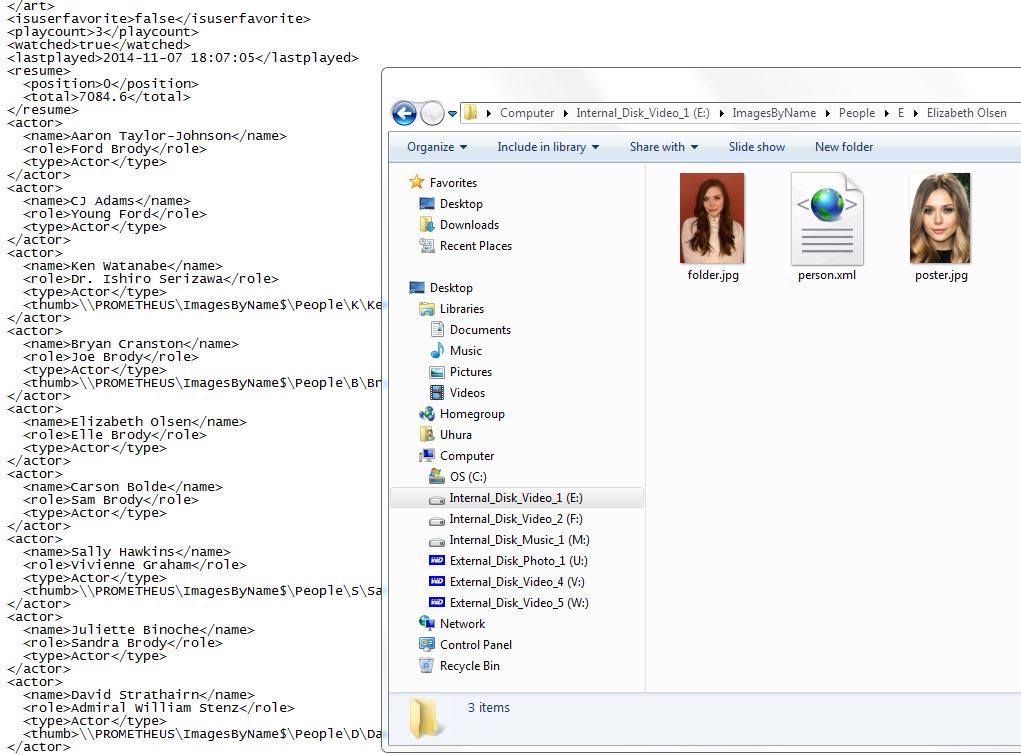Image resolution: width=1021 pixels, height=755 pixels.
Task: Click the Music library icon
Action: click(466, 350)
